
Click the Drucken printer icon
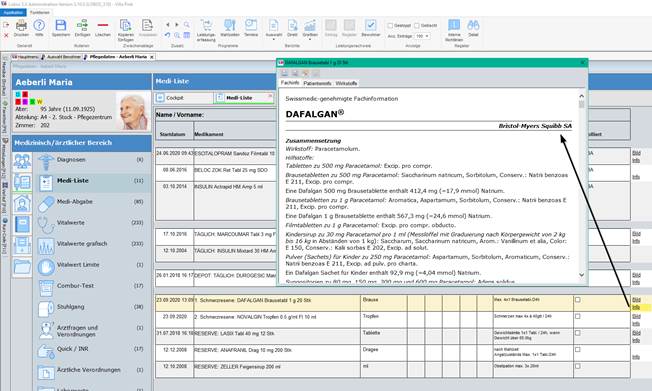[x=21, y=25]
